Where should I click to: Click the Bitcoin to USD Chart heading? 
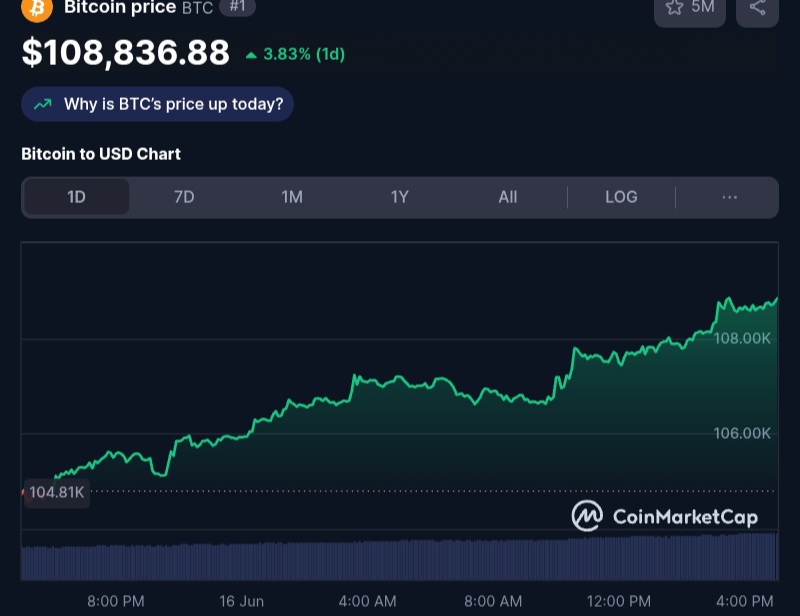pos(101,154)
